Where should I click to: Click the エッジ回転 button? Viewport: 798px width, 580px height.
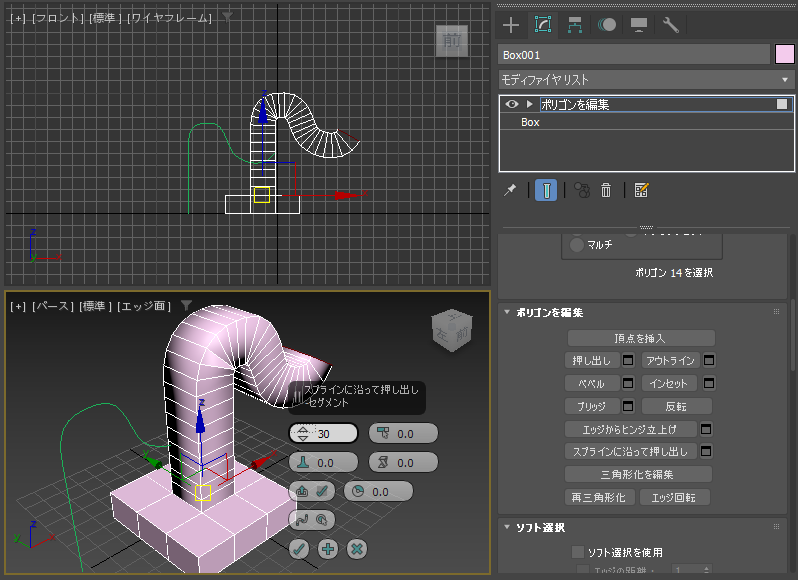tap(674, 497)
